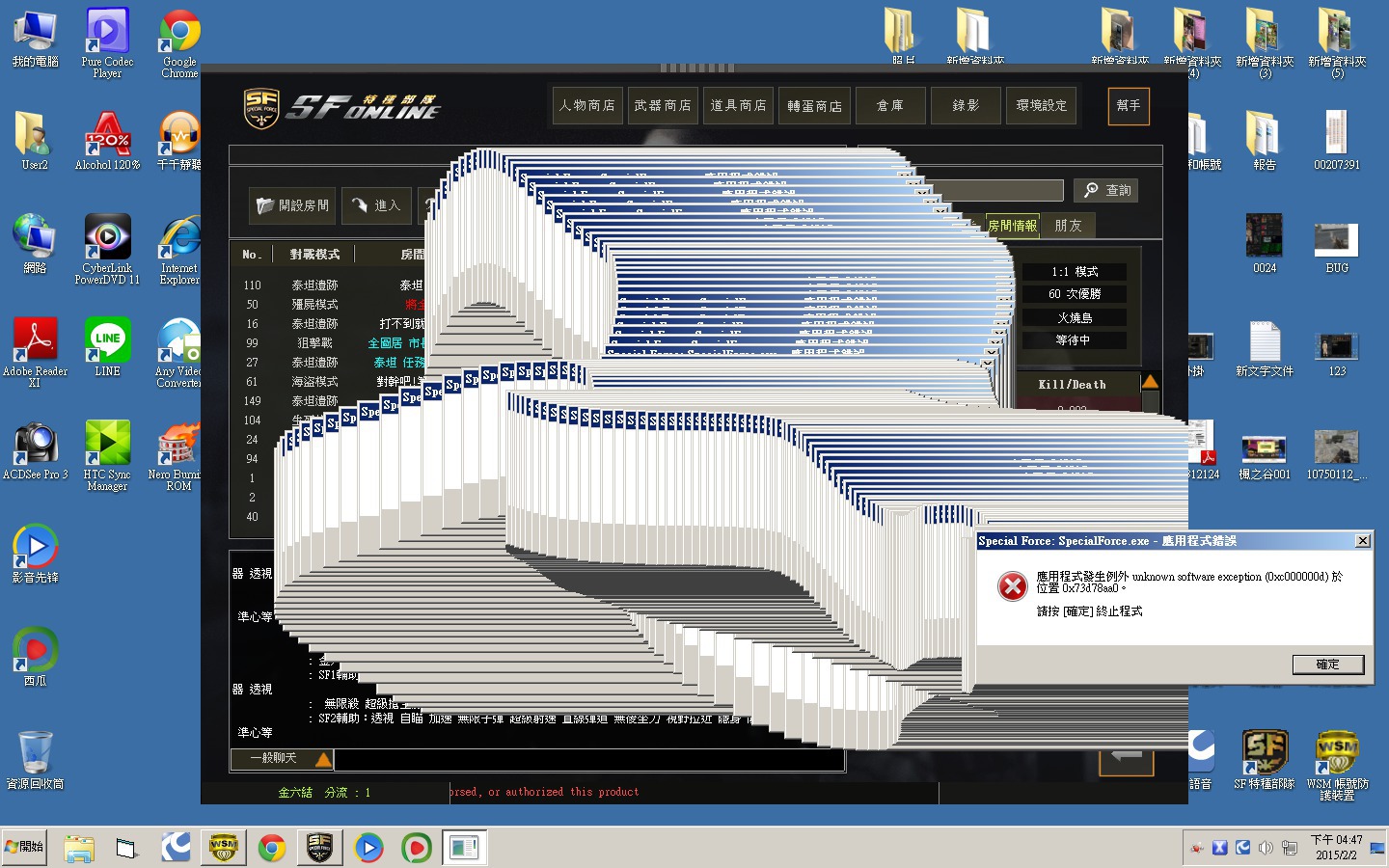Image resolution: width=1389 pixels, height=868 pixels.
Task: Click the 對戰模式 column header
Action: point(314,255)
